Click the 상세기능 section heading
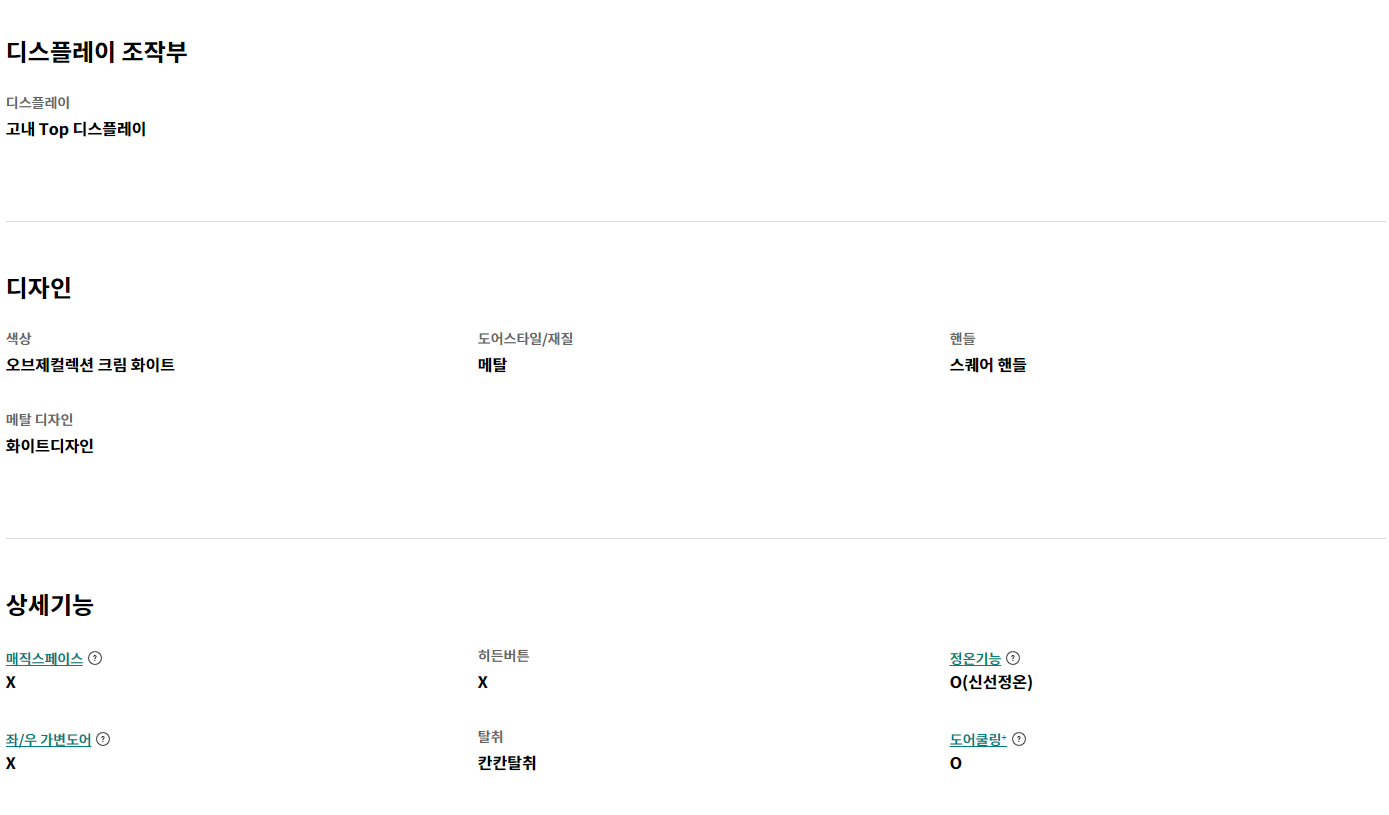 (x=50, y=604)
